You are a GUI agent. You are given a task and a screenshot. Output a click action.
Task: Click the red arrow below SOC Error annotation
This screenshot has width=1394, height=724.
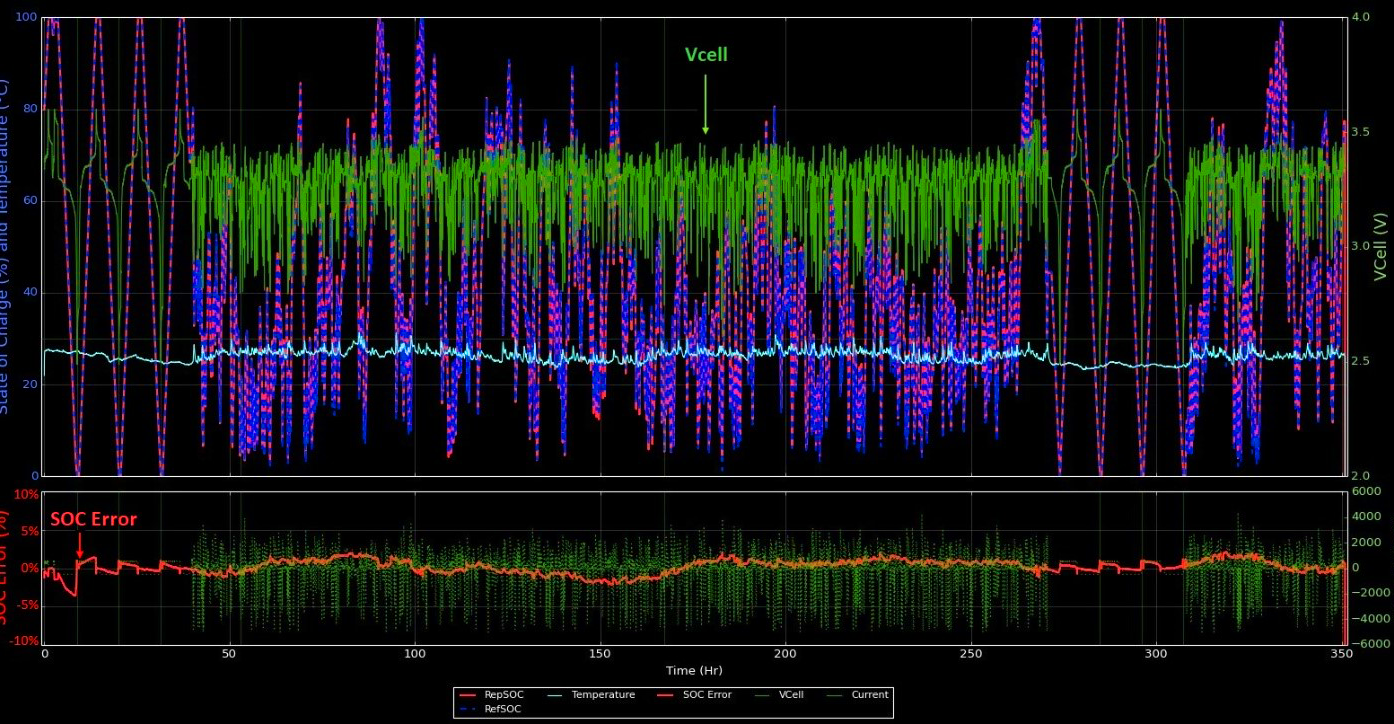(x=80, y=545)
